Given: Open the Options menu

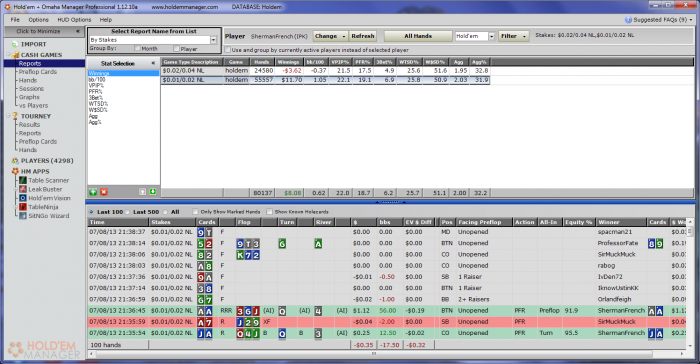Looking at the screenshot, I should tap(38, 20).
